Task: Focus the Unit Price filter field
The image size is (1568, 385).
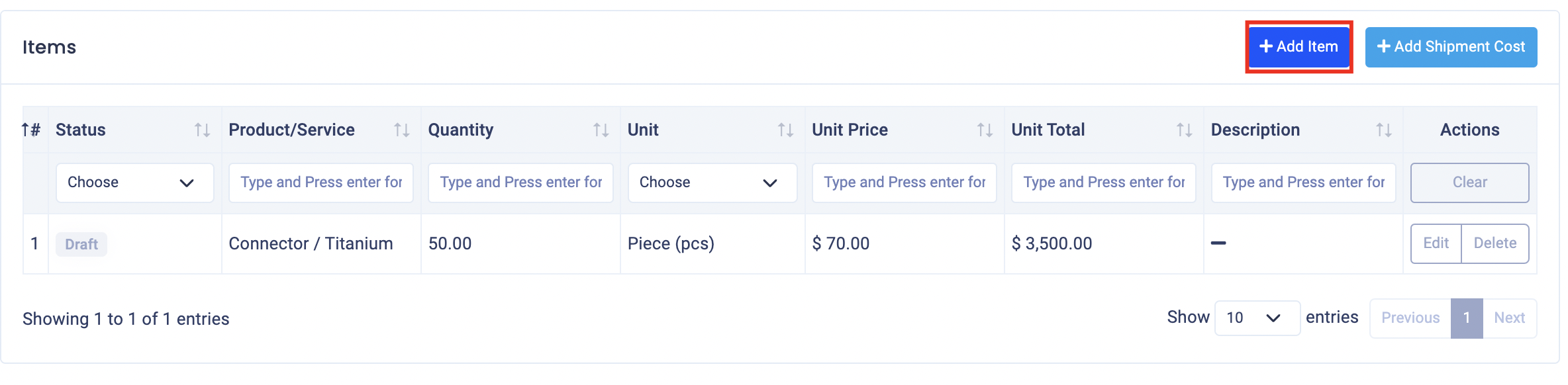Action: click(905, 183)
